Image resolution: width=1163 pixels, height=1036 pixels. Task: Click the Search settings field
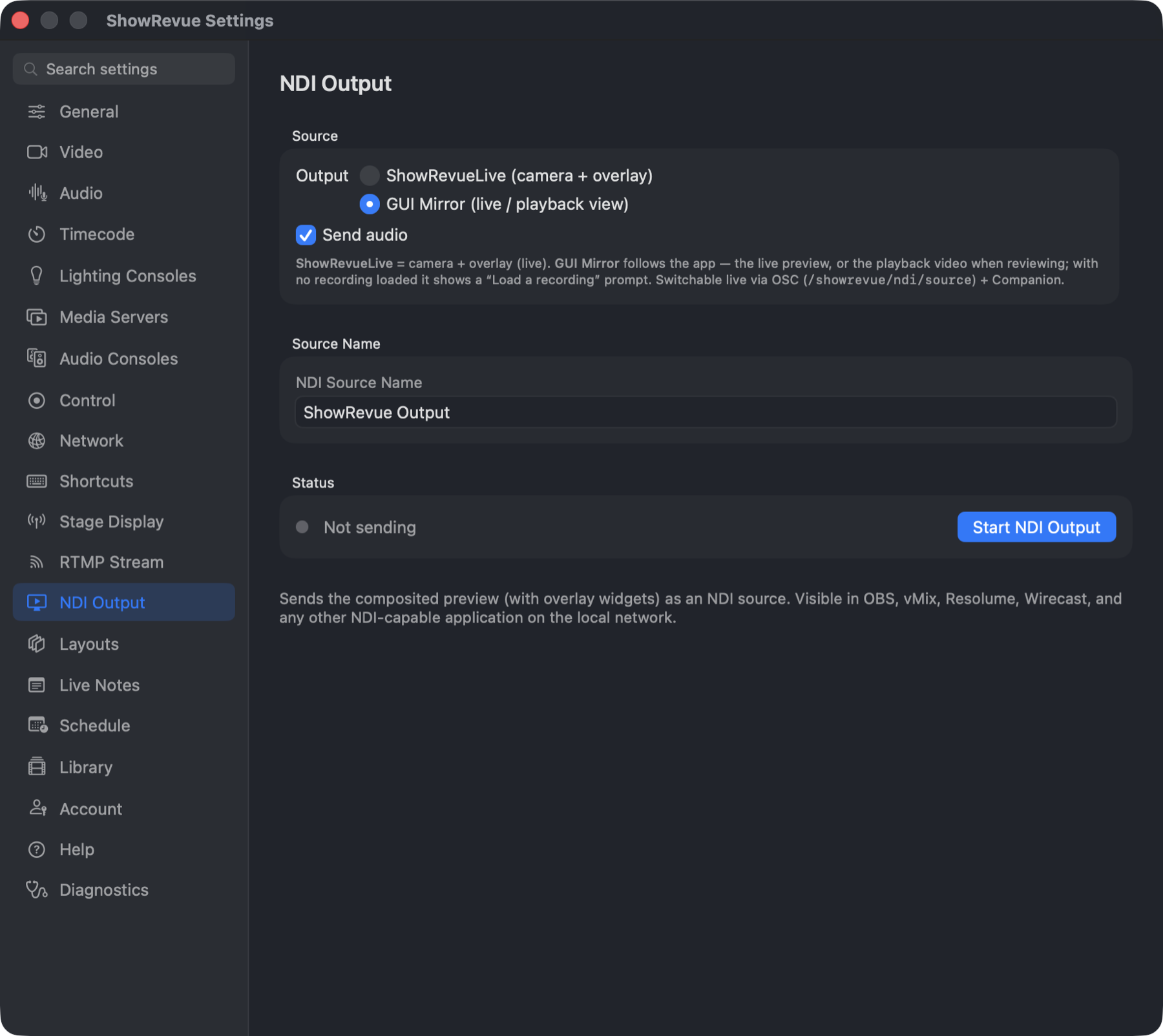(x=124, y=69)
